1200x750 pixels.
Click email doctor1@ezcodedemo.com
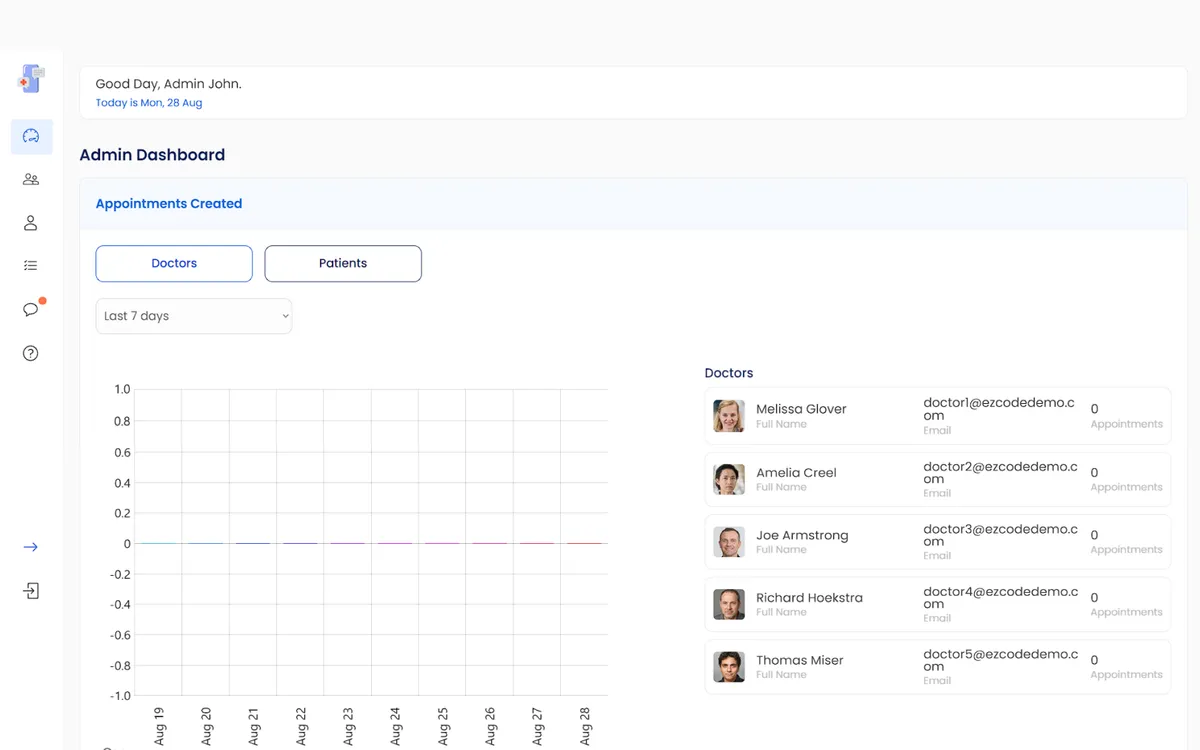pos(999,409)
